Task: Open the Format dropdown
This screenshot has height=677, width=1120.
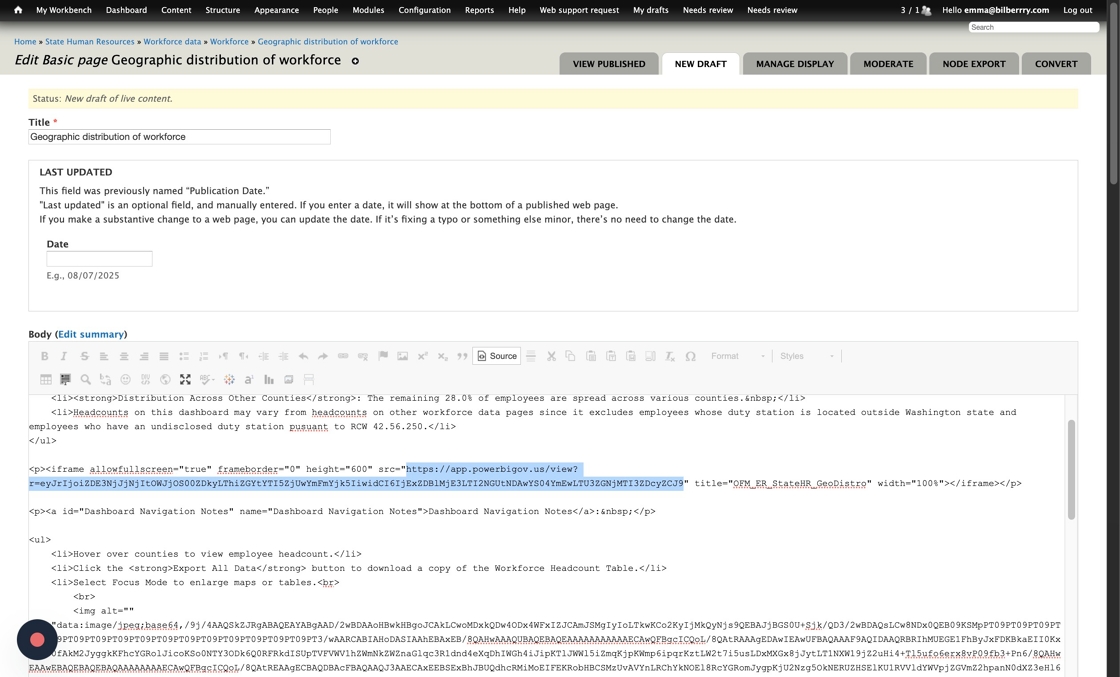Action: pyautogui.click(x=737, y=356)
